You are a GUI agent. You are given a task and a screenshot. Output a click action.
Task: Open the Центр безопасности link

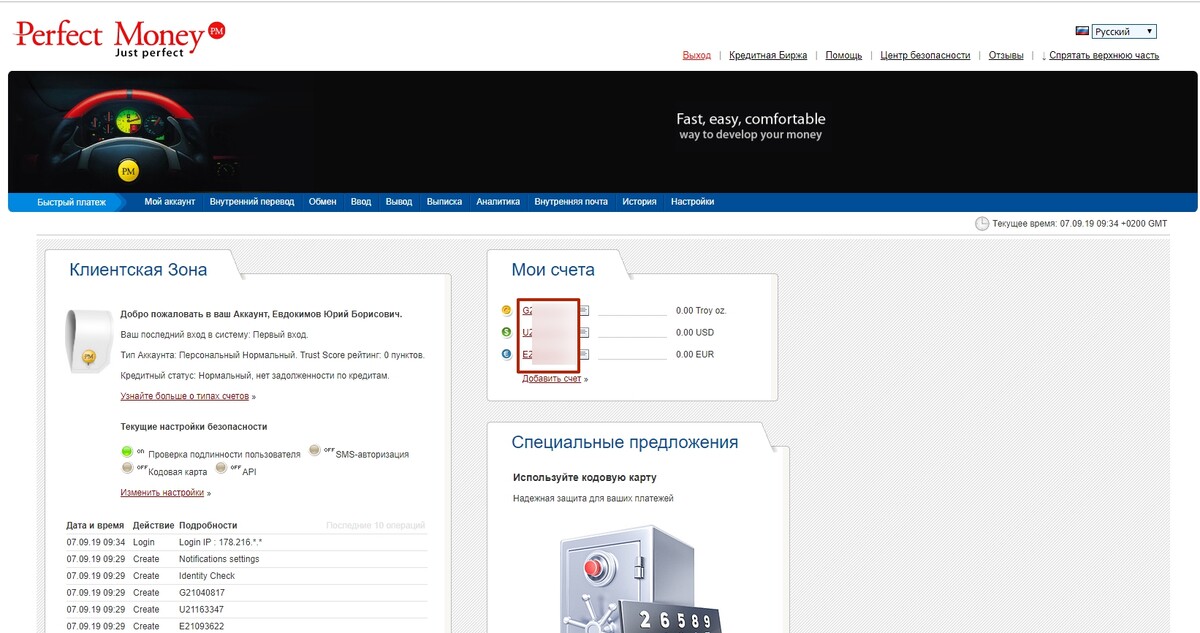click(925, 56)
